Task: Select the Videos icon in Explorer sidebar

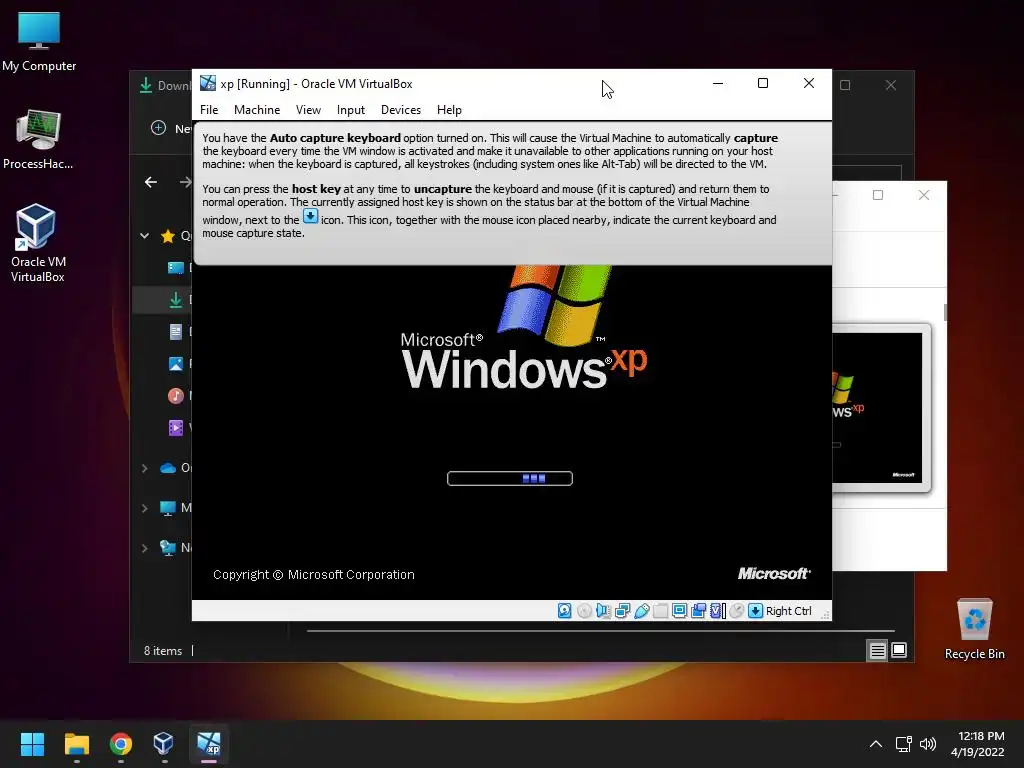Action: tap(176, 428)
